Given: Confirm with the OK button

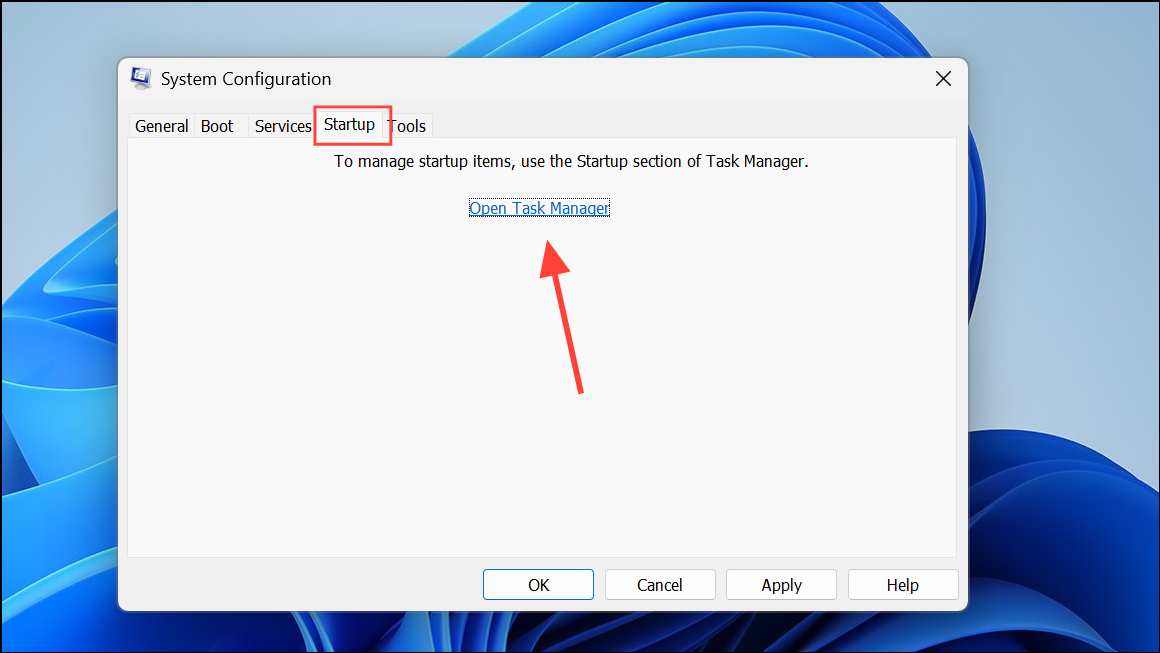Looking at the screenshot, I should point(539,585).
